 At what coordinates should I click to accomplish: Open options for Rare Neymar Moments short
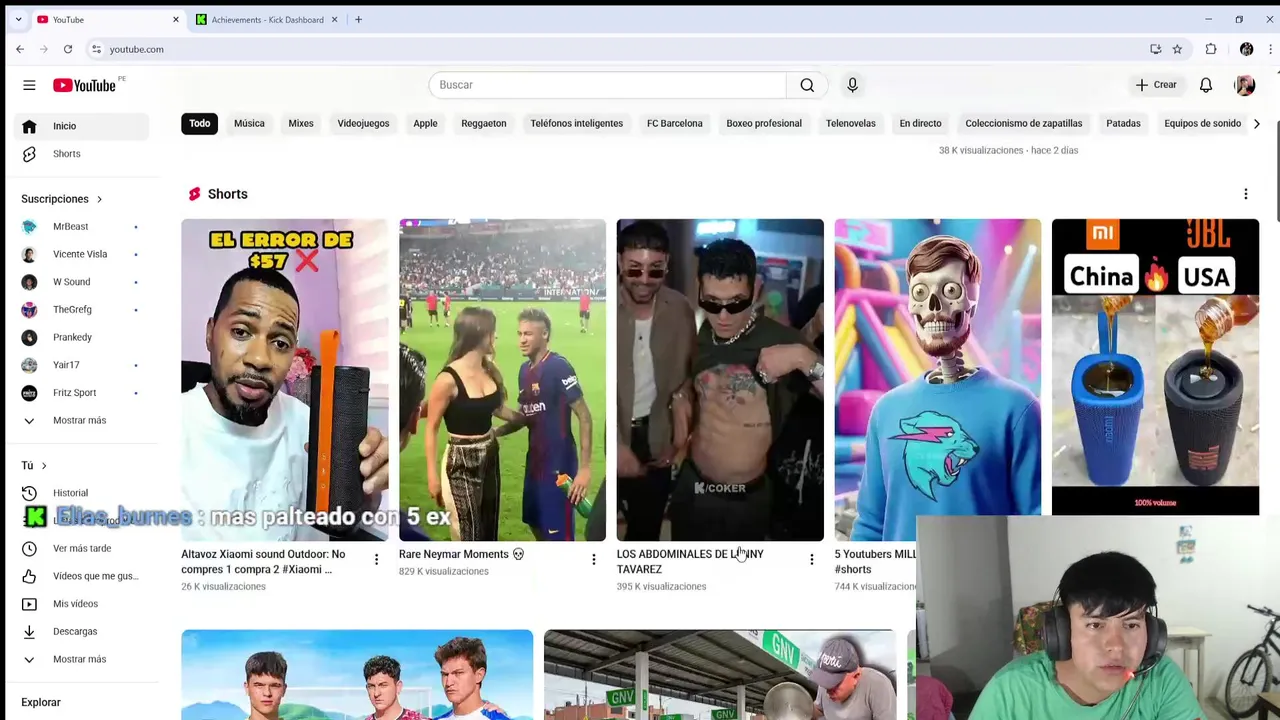tap(594, 560)
